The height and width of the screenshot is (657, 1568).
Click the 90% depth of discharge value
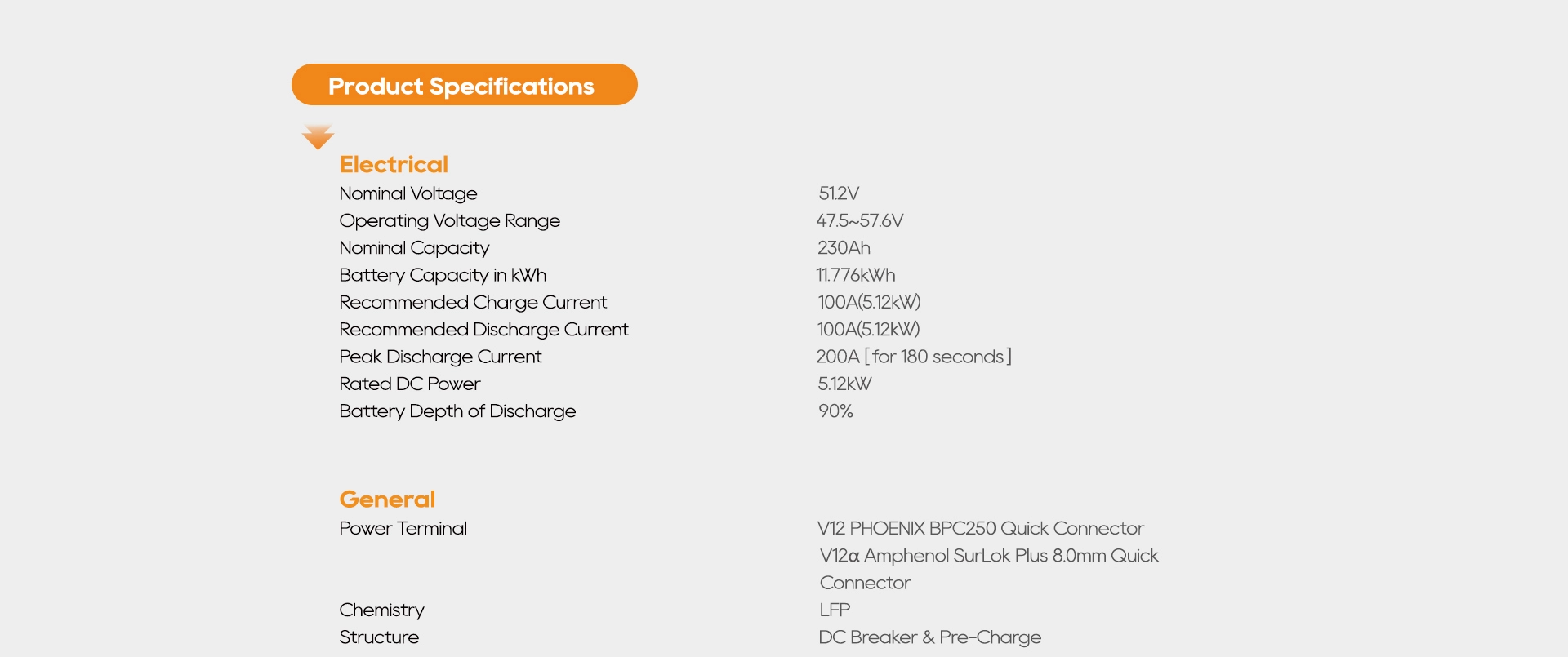pyautogui.click(x=835, y=411)
